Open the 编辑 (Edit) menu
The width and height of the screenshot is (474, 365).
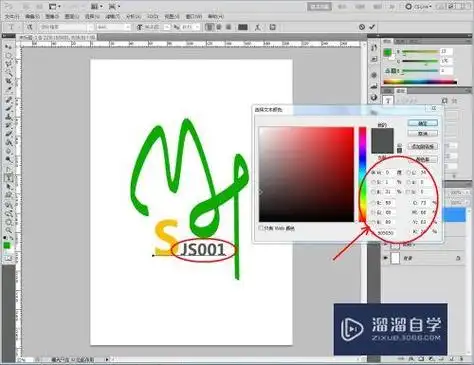click(x=32, y=16)
